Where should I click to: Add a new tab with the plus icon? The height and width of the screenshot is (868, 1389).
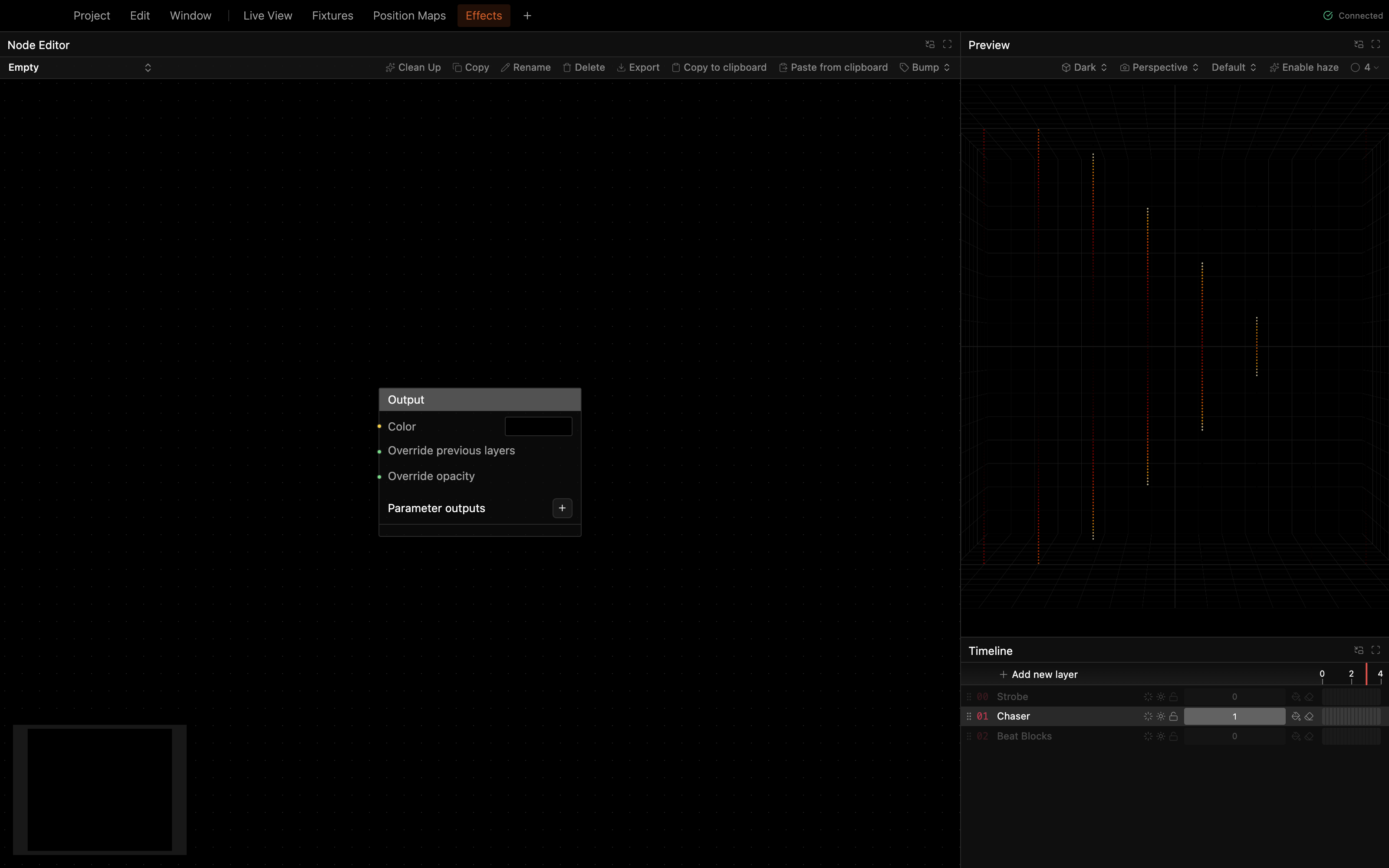[x=527, y=16]
